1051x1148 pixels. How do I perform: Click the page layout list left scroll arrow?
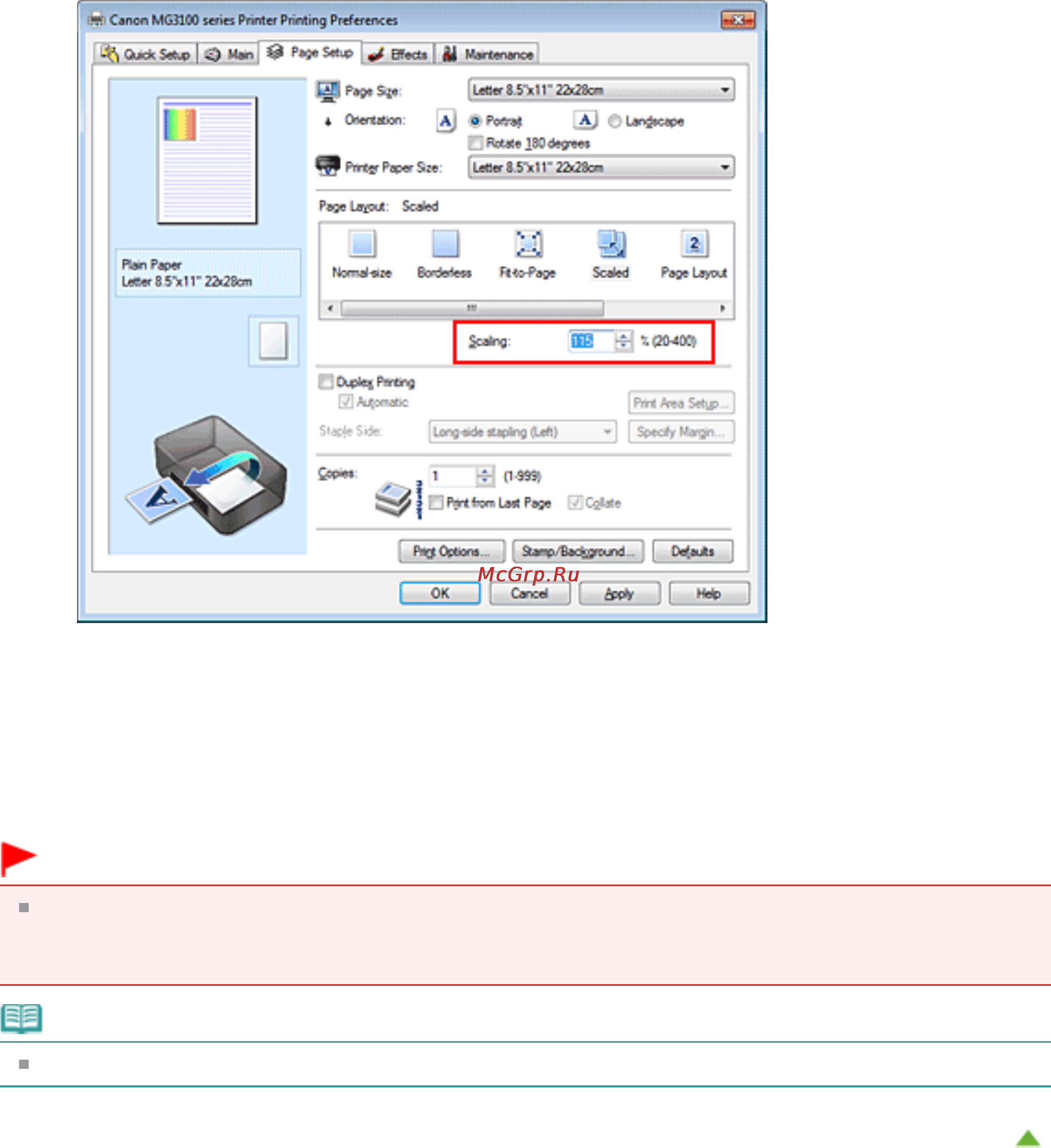click(x=330, y=308)
